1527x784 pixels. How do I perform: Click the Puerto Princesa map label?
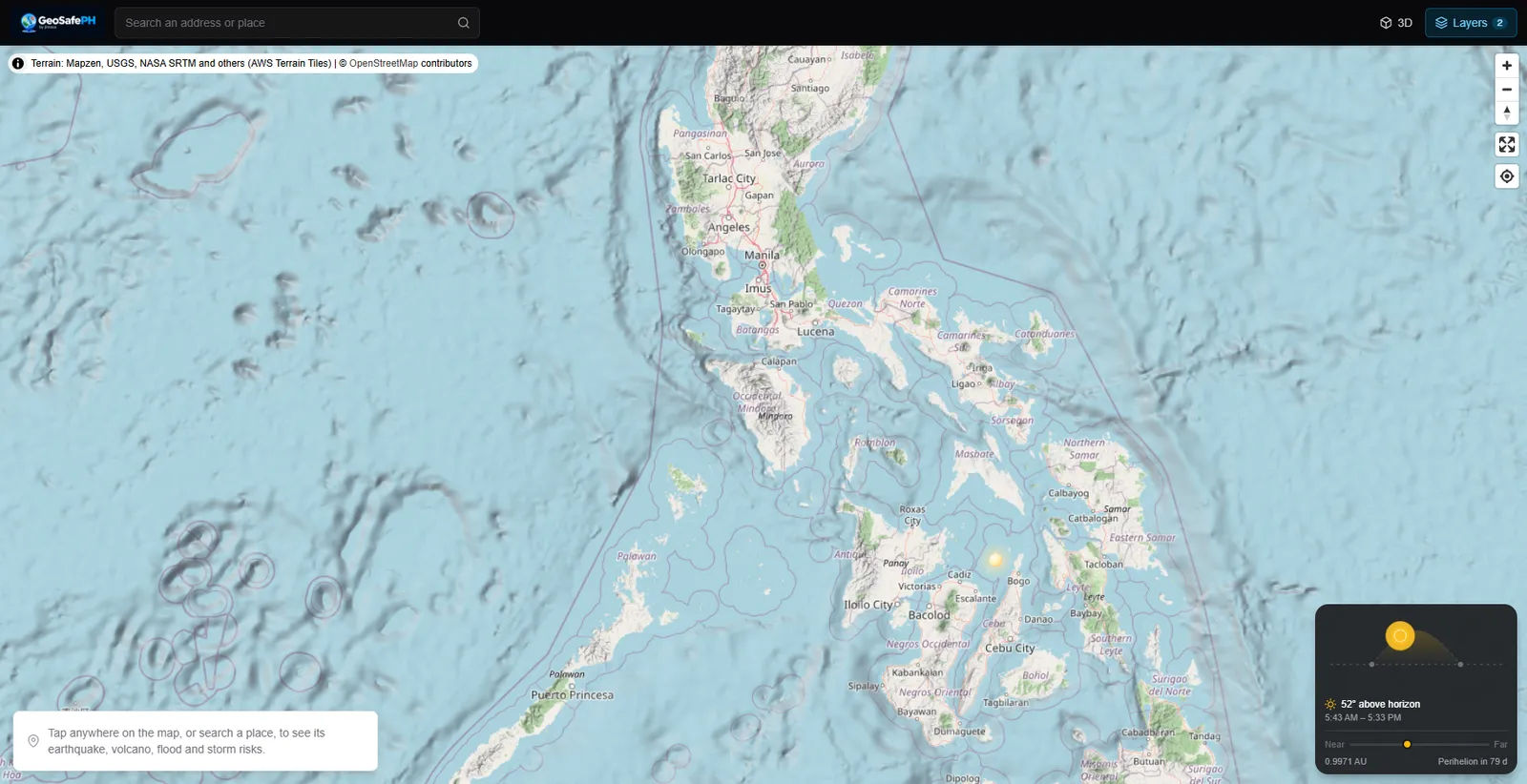point(572,695)
